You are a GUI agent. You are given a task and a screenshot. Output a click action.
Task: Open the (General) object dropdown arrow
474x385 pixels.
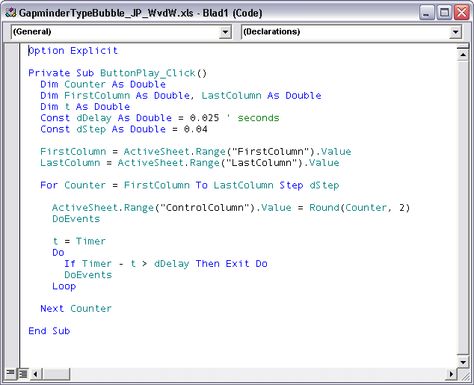coord(225,32)
